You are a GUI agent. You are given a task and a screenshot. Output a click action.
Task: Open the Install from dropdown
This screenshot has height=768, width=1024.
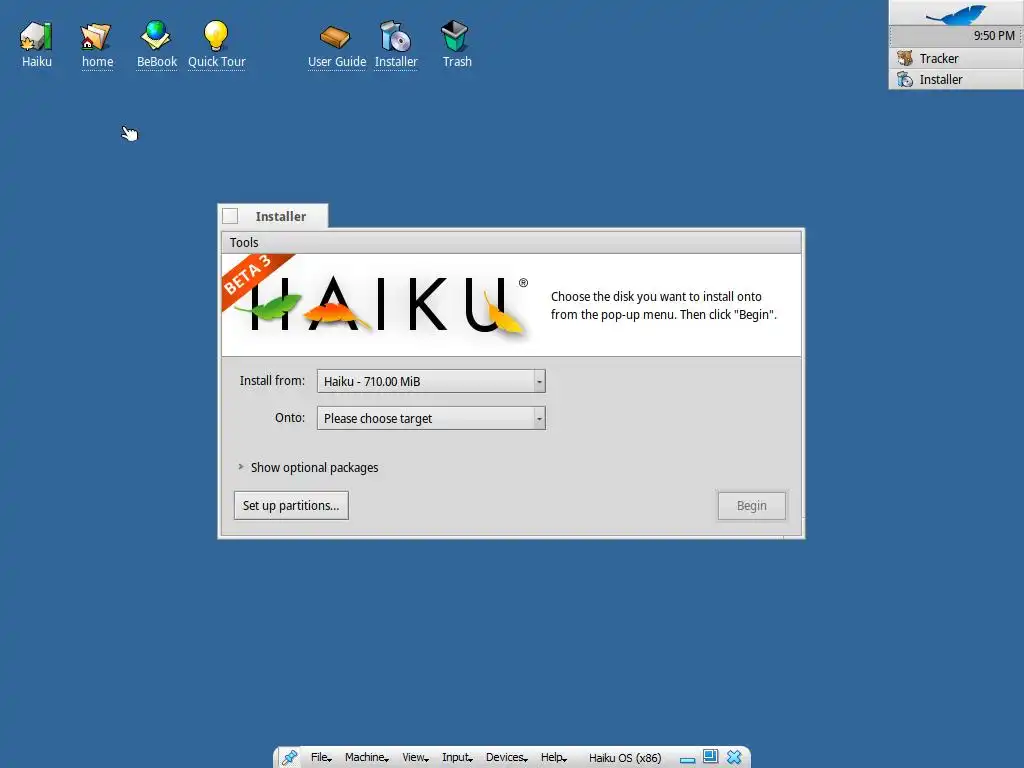click(x=431, y=381)
